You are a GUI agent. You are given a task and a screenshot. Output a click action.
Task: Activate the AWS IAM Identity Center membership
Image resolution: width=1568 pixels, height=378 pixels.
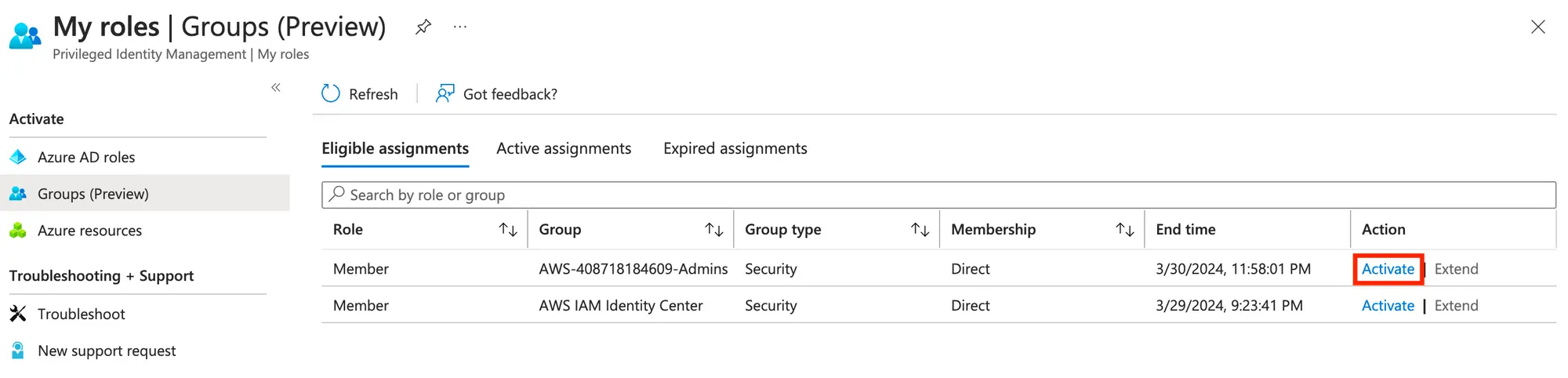(1388, 306)
